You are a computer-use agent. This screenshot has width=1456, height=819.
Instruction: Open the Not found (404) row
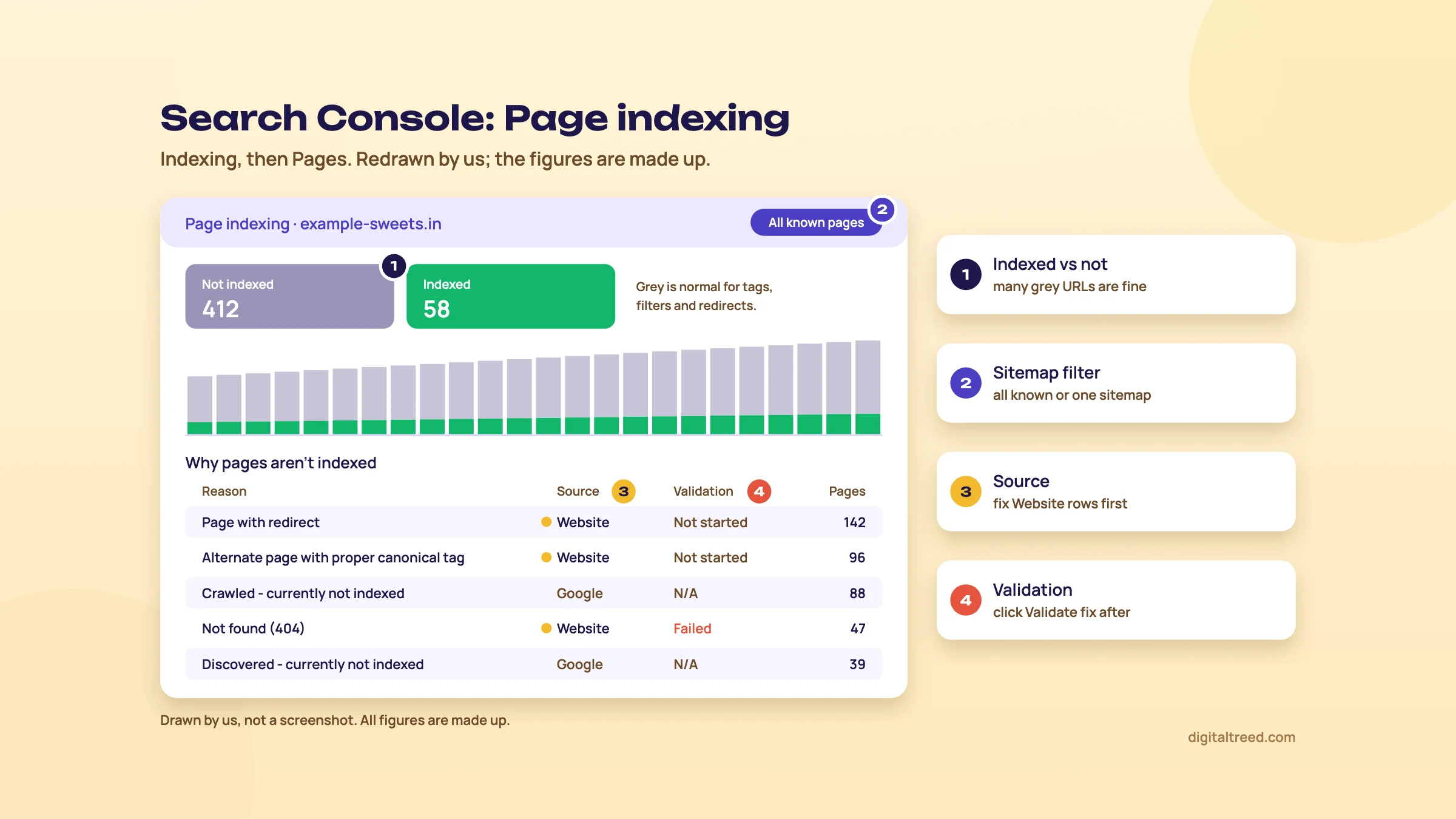(534, 629)
